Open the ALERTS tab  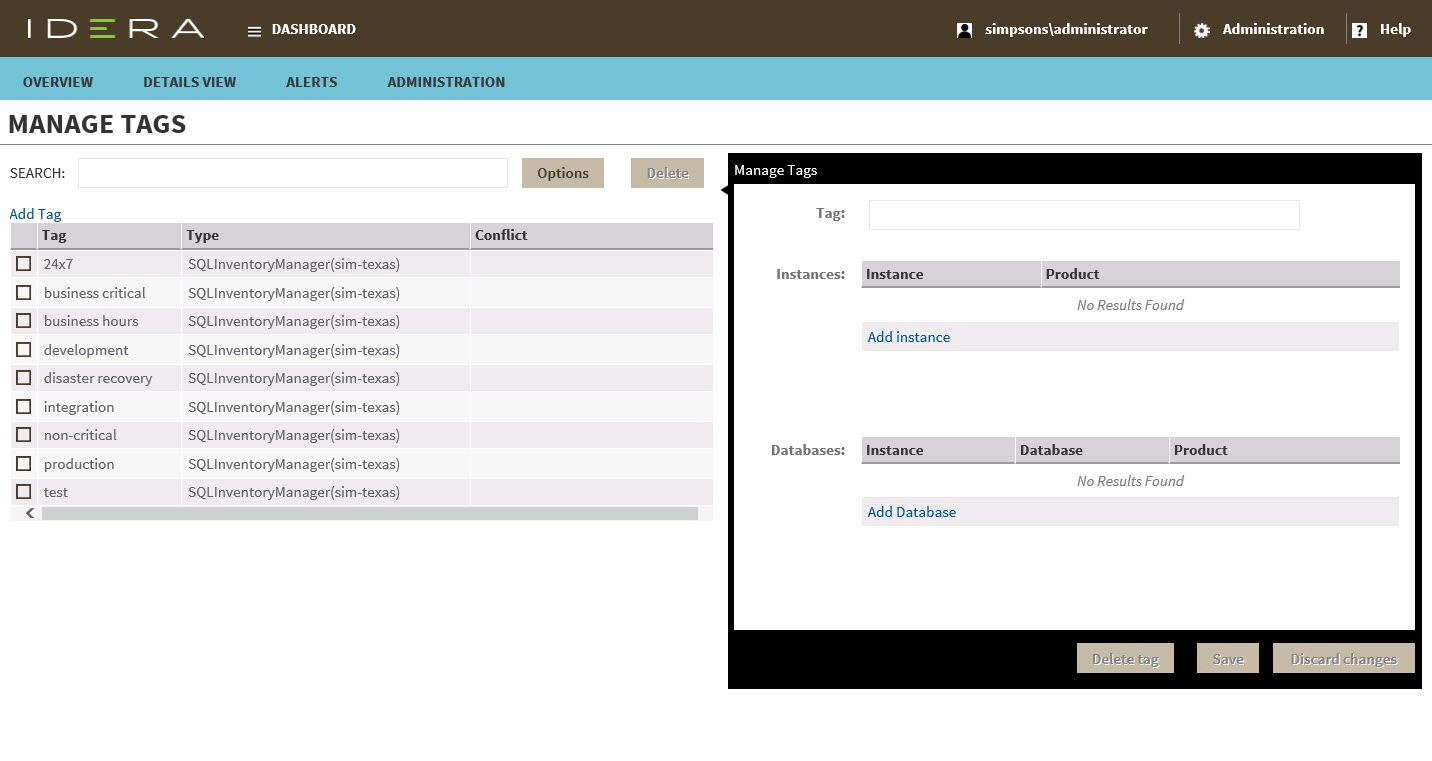[x=311, y=81]
